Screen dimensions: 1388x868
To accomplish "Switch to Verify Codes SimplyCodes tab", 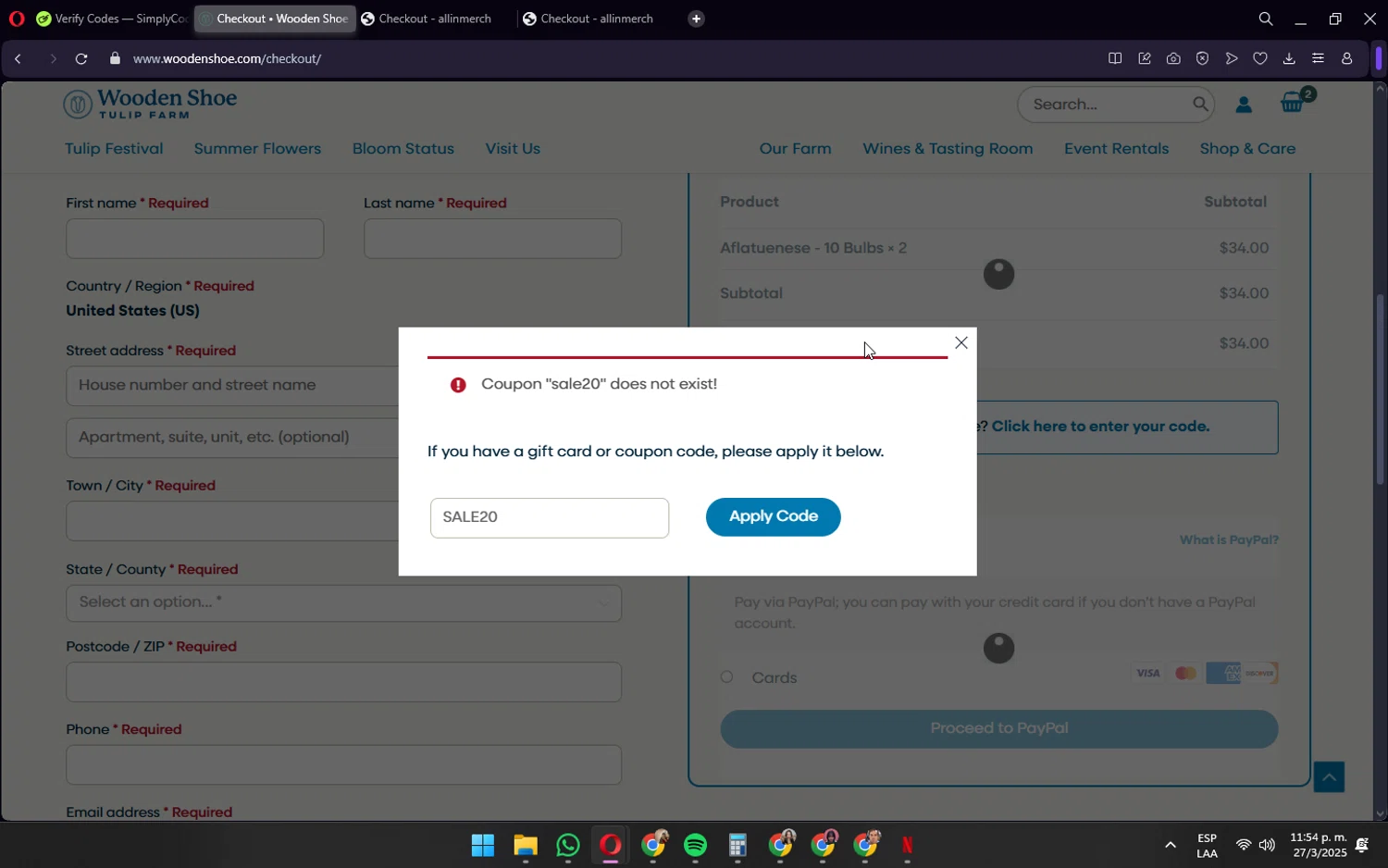I will point(111,19).
